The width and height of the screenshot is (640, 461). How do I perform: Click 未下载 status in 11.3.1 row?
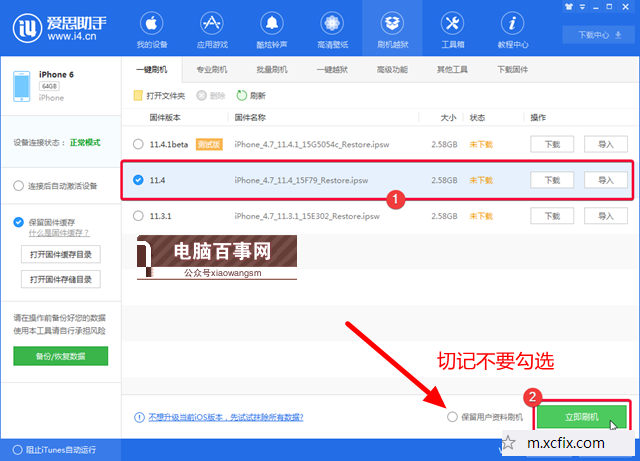(x=481, y=216)
